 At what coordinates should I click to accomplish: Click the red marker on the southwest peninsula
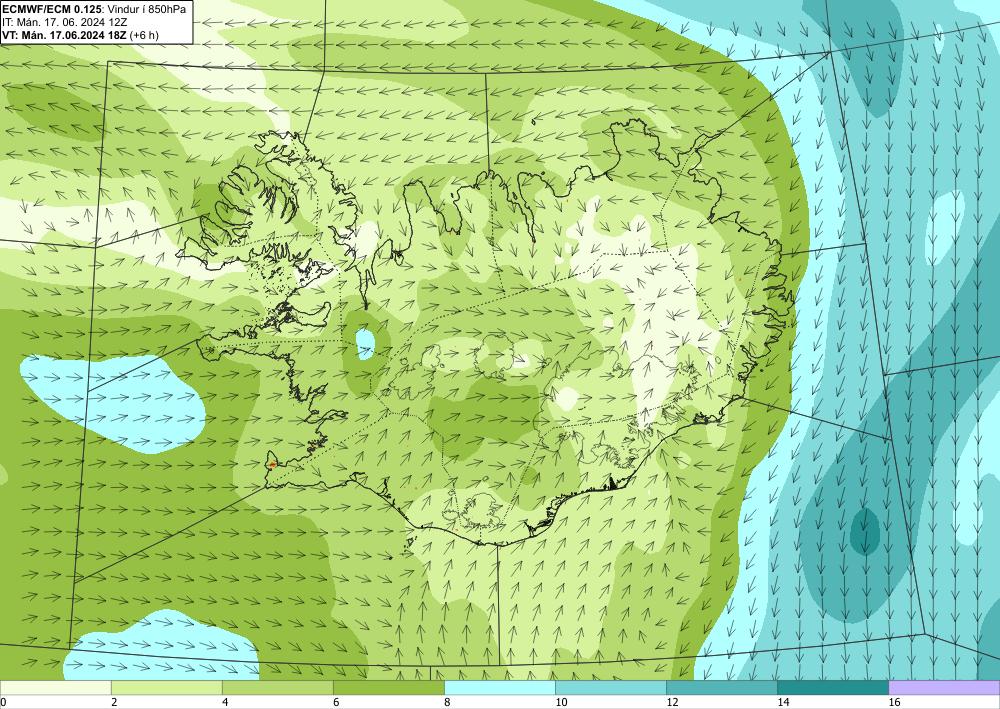(x=272, y=464)
